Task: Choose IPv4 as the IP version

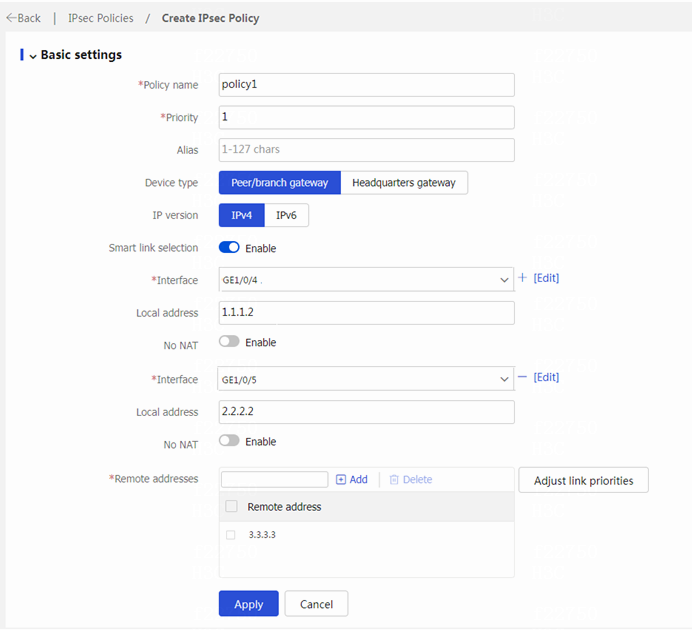Action: 241,215
